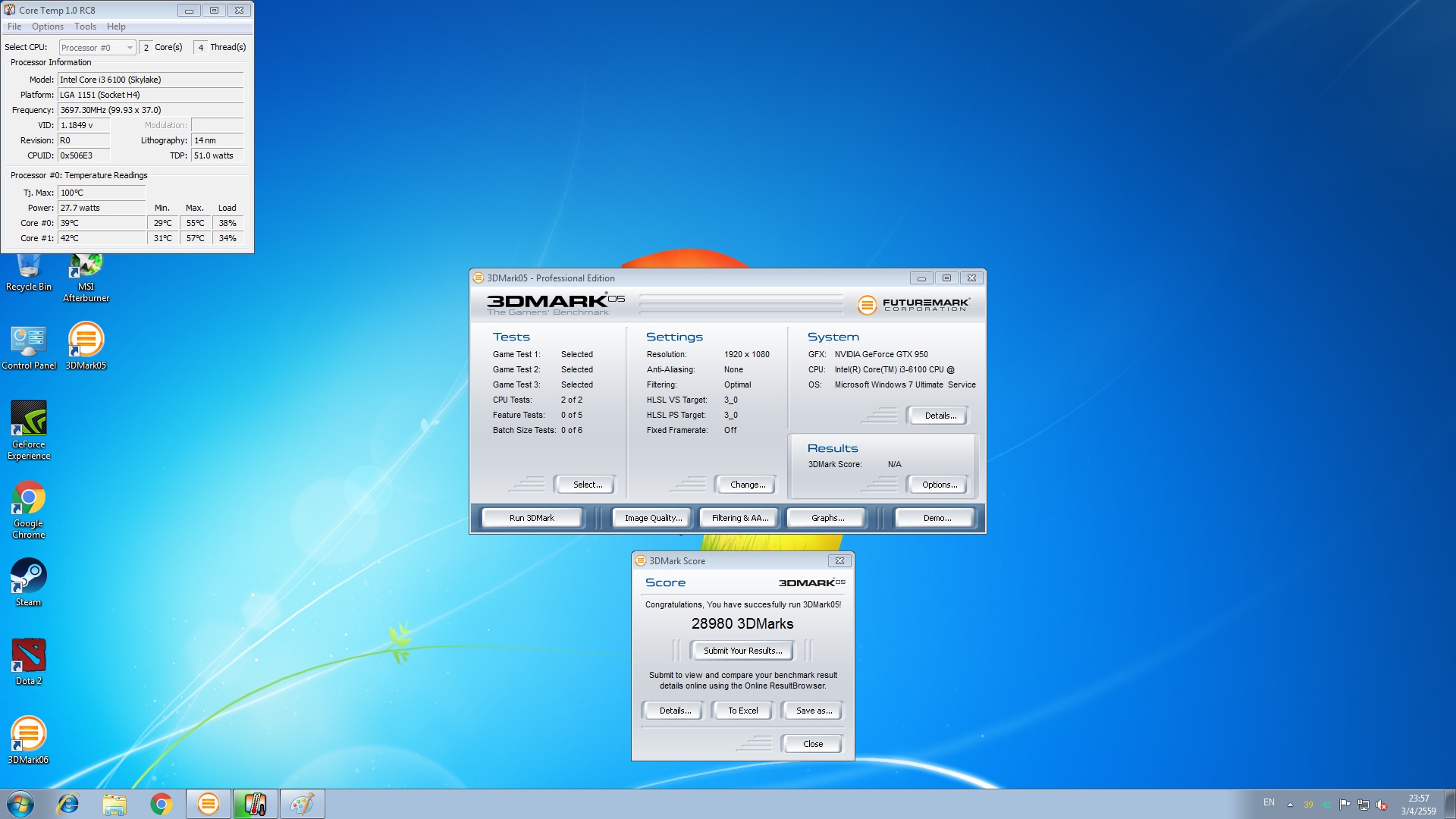Show hidden system tray icons

[1290, 805]
